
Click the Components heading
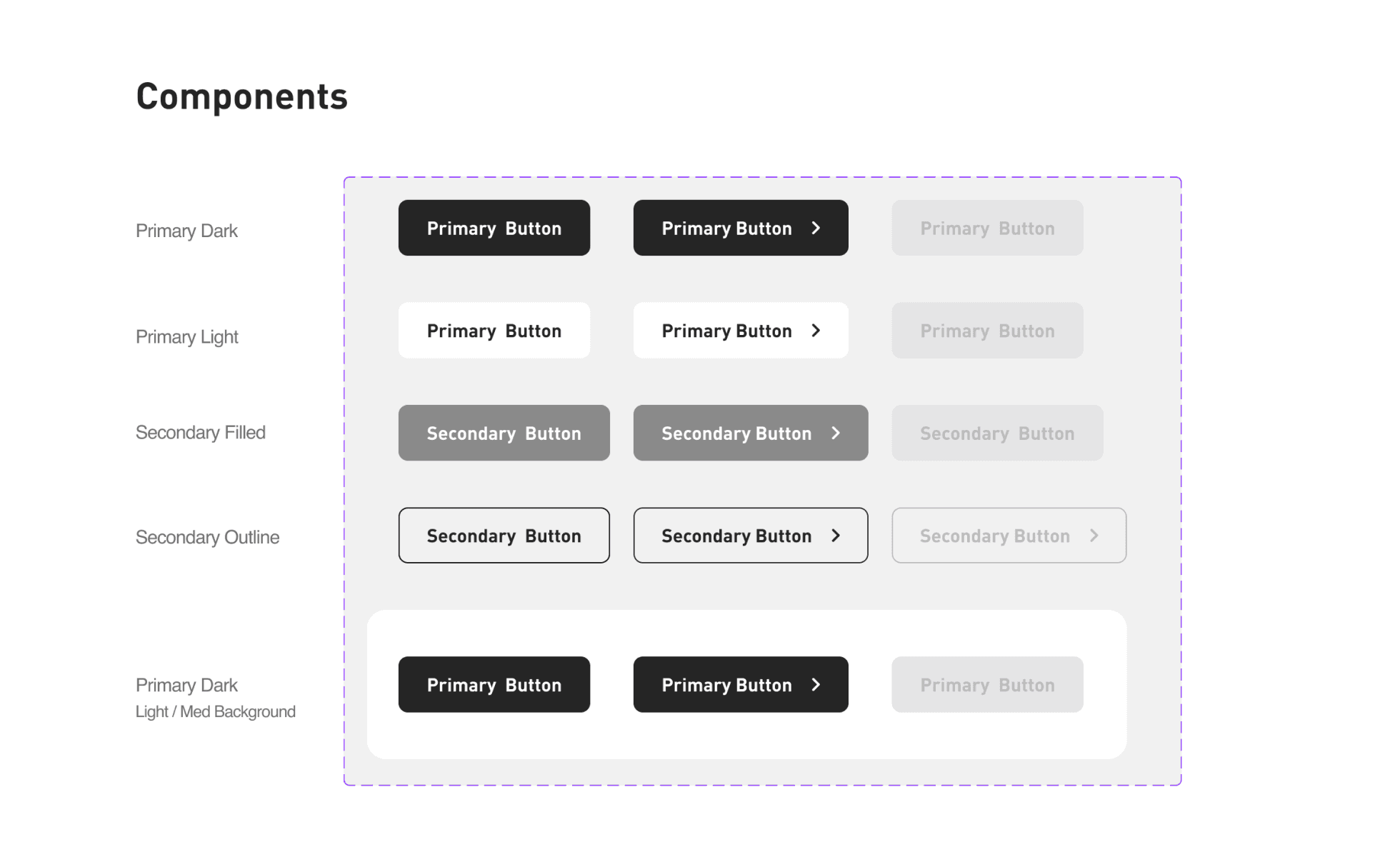241,96
